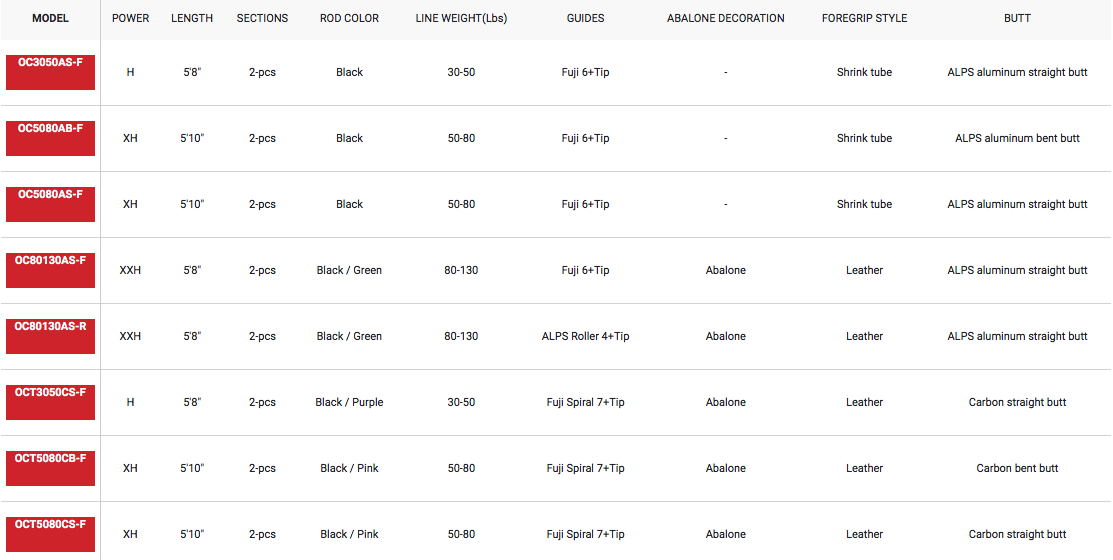Screen dimensions: 1113x560
Task: Pick the OCT5080CB-F model button
Action: click(50, 468)
